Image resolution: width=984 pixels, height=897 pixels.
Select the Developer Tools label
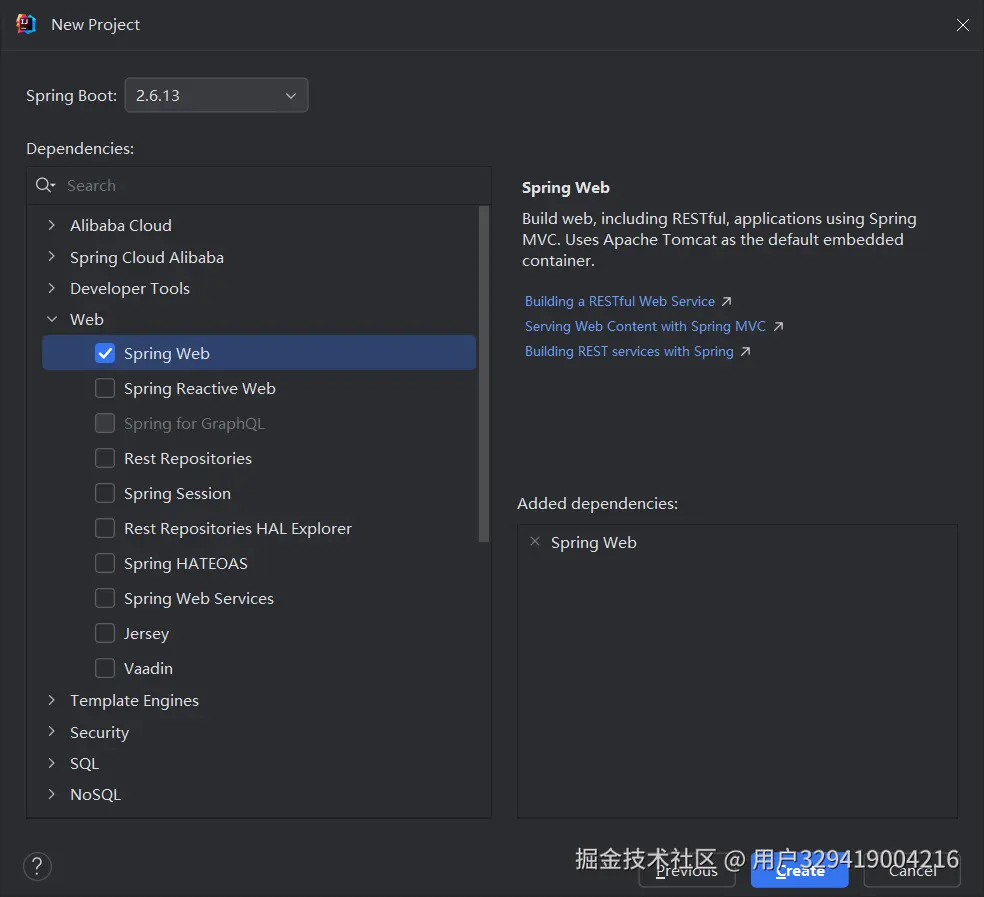click(130, 289)
